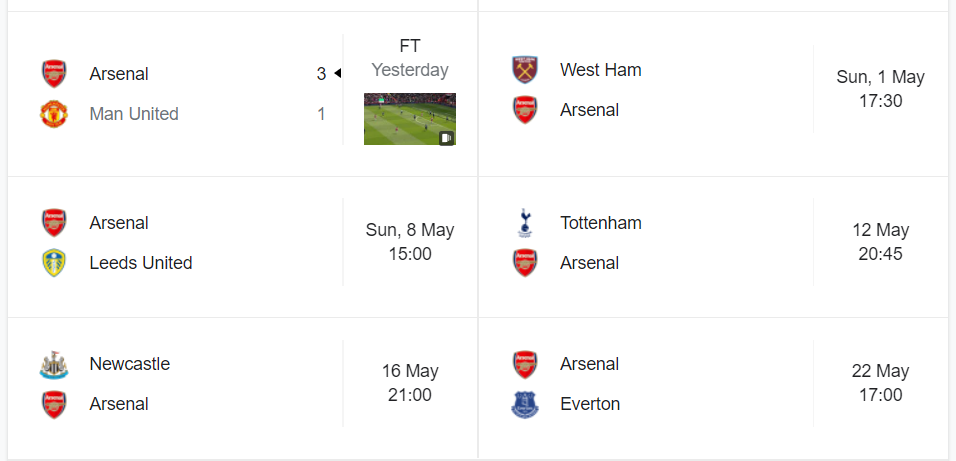The height and width of the screenshot is (461, 956).
Task: Click Arsenal crest in Man United match
Action: coord(53,74)
